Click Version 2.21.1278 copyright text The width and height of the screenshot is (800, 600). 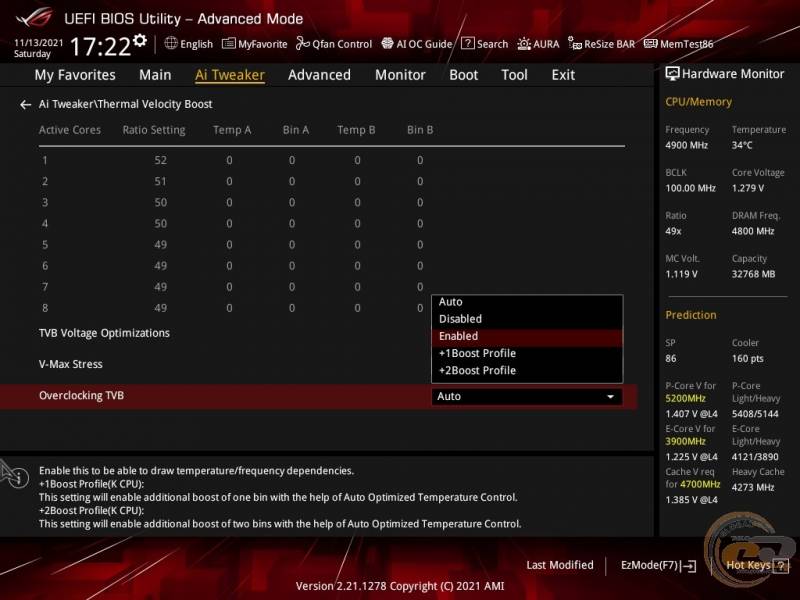pos(399,586)
